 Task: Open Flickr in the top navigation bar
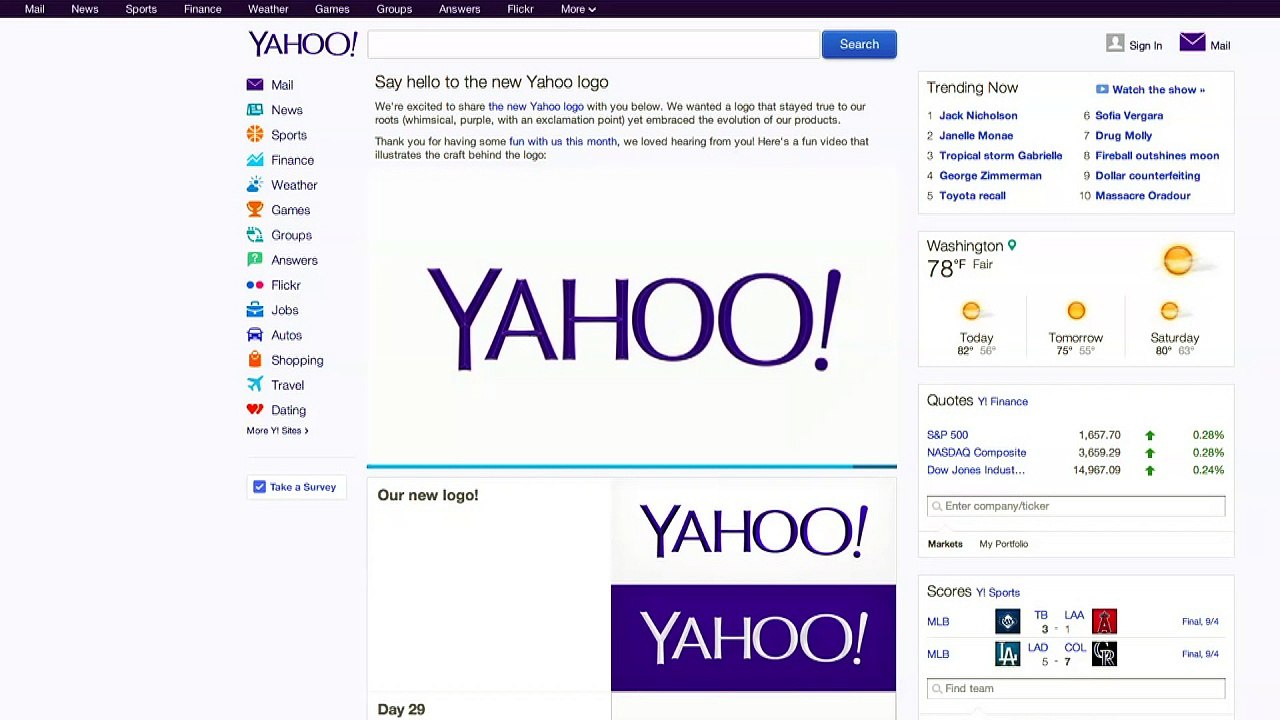tap(520, 9)
